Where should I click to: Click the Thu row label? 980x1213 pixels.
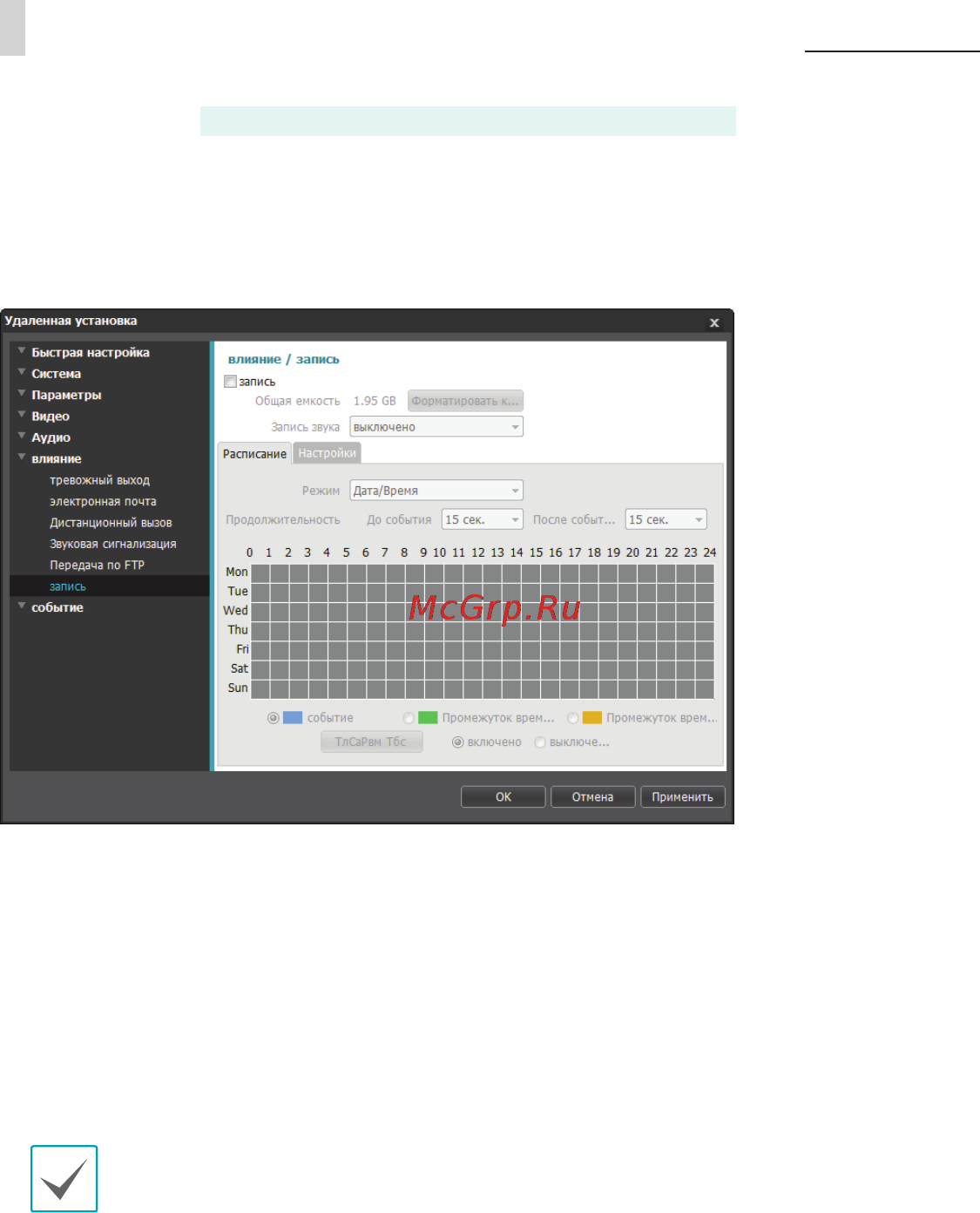[x=238, y=630]
